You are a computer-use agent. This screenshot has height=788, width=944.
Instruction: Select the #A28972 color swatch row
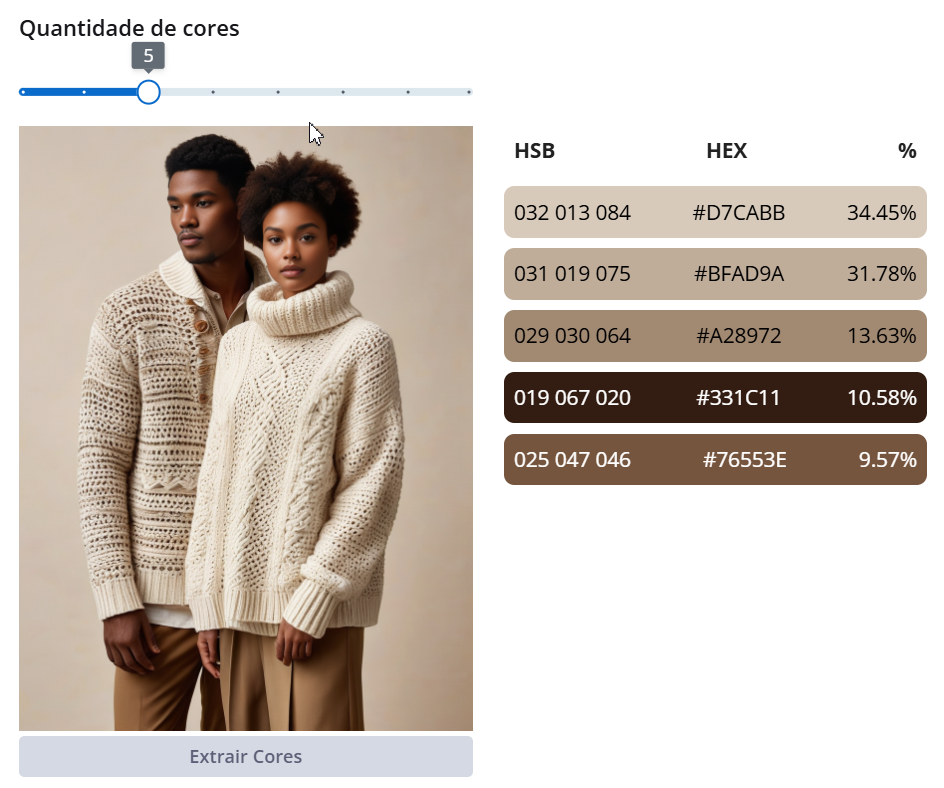(x=715, y=336)
